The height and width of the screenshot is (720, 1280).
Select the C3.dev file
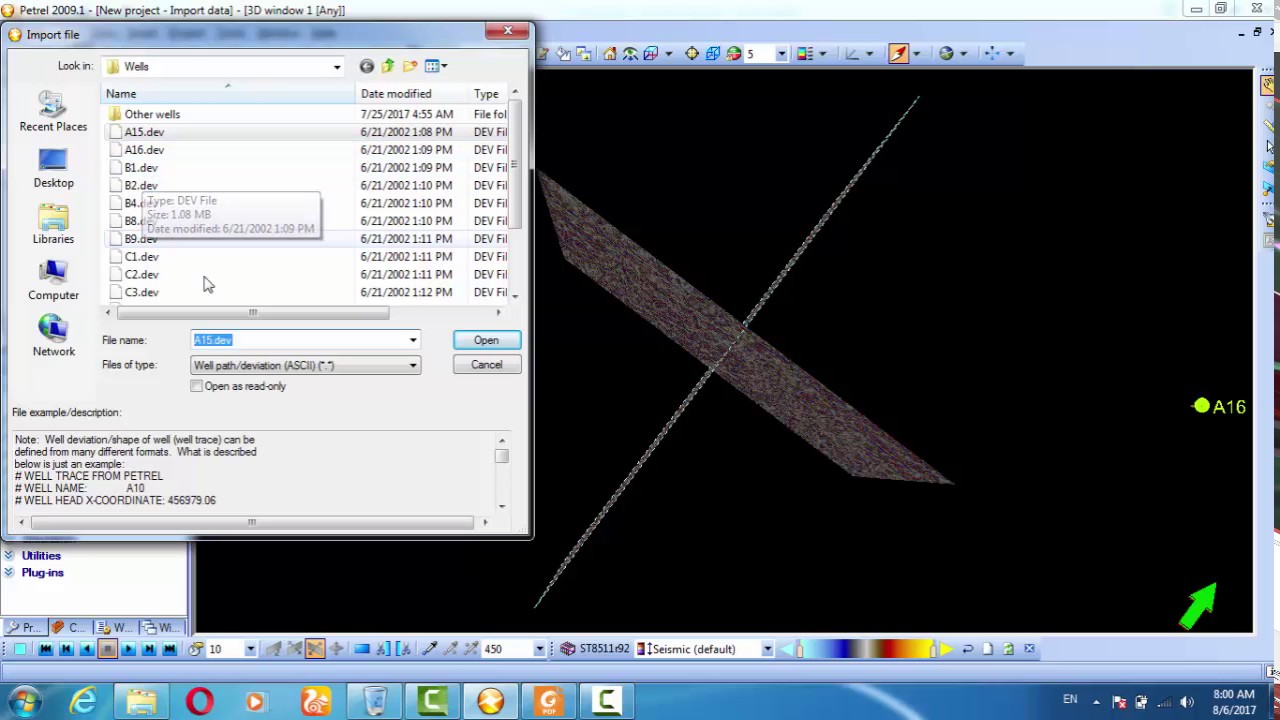[141, 293]
